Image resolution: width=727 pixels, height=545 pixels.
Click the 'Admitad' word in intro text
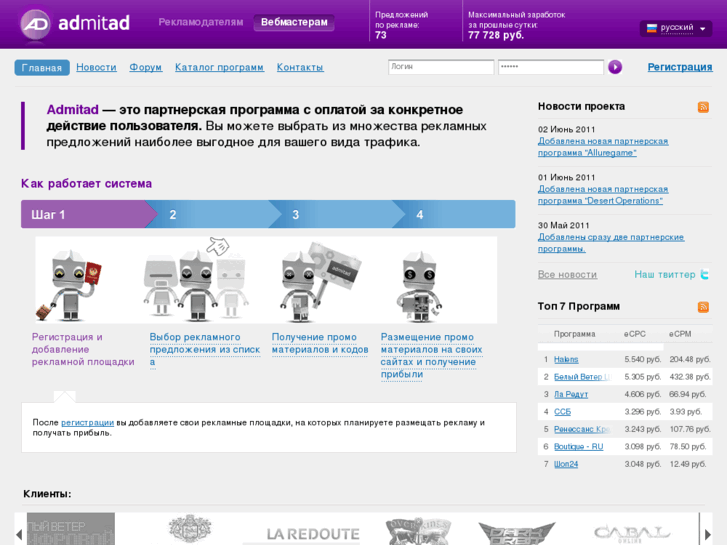[x=72, y=110]
